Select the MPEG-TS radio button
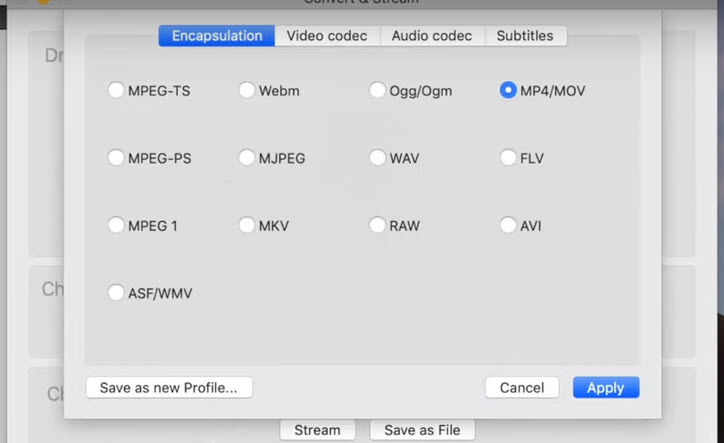Screen dimensions: 724x443 116,91
